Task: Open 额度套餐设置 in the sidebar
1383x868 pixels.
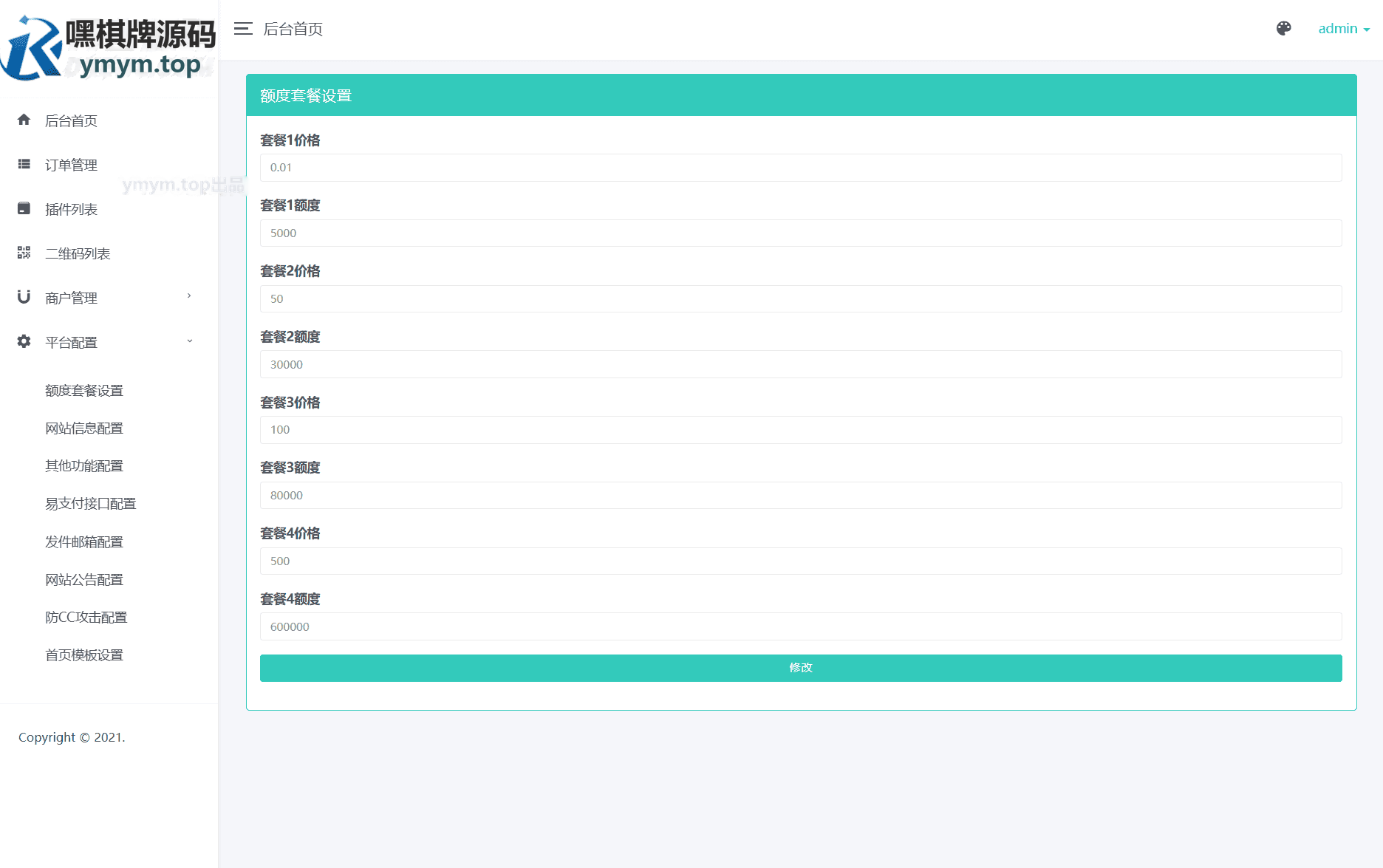Action: [x=84, y=391]
